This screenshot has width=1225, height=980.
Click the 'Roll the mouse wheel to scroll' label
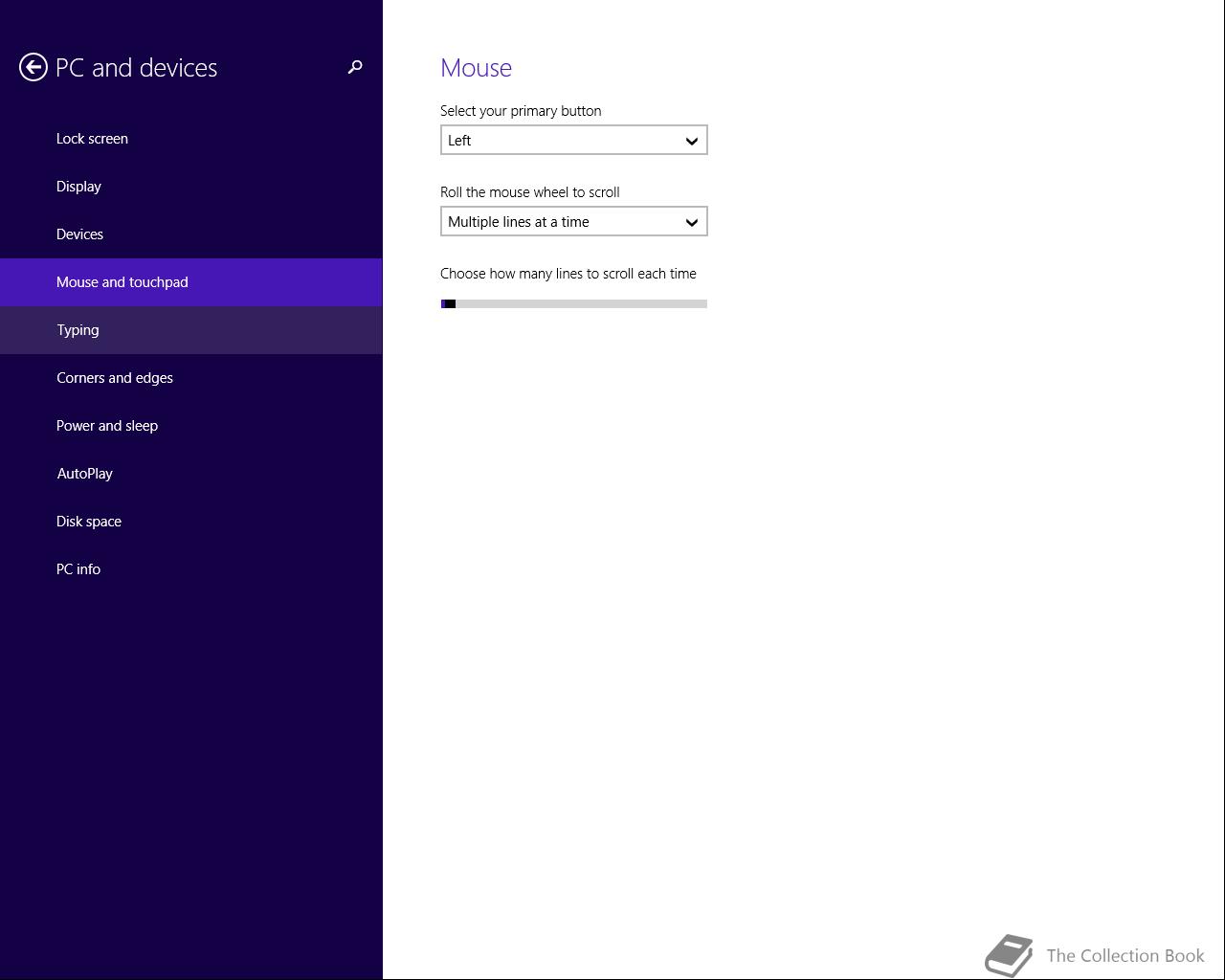[530, 192]
